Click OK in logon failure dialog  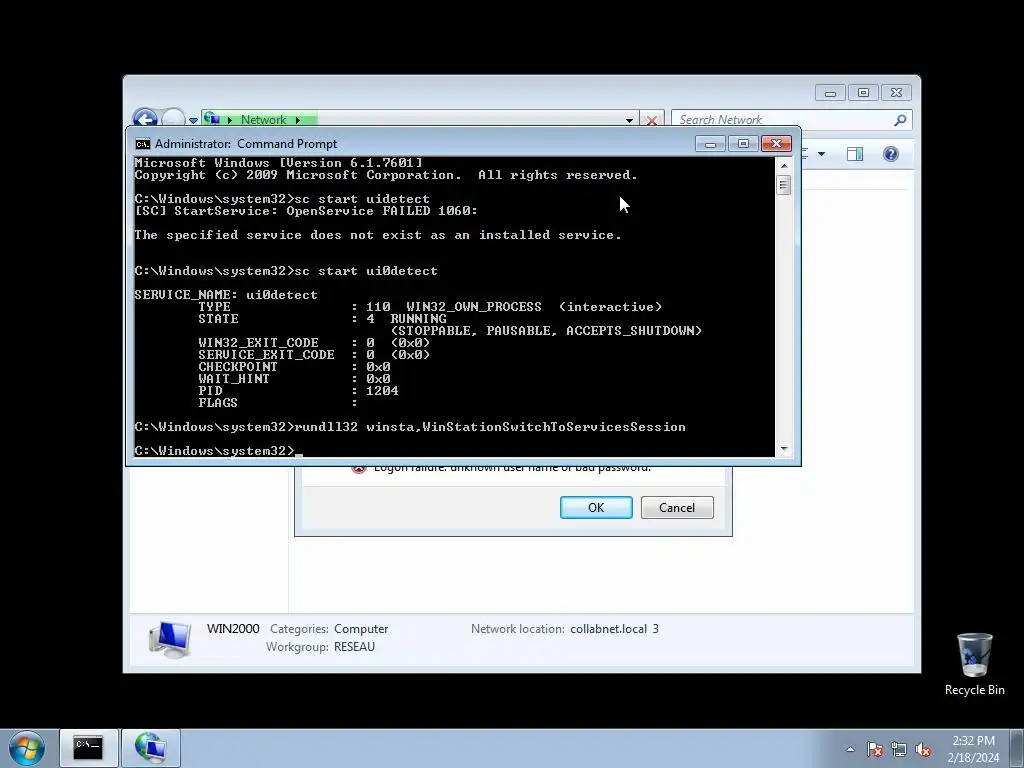tap(596, 507)
